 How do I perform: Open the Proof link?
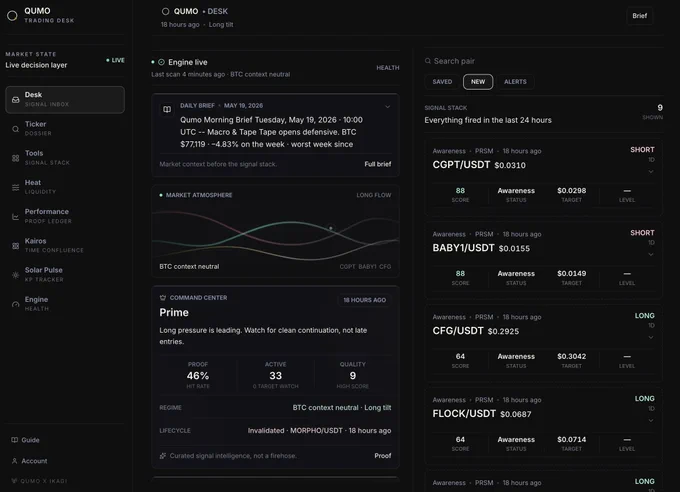point(382,456)
